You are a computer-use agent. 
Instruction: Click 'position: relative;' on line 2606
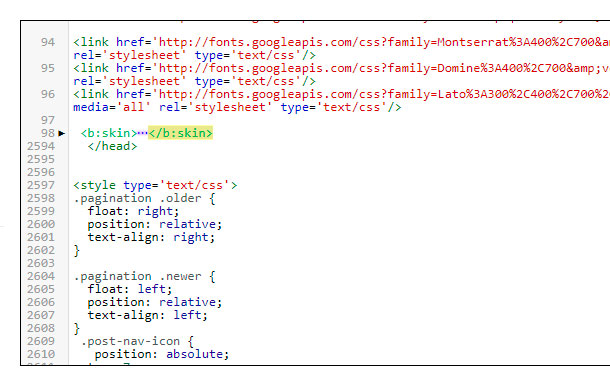155,302
